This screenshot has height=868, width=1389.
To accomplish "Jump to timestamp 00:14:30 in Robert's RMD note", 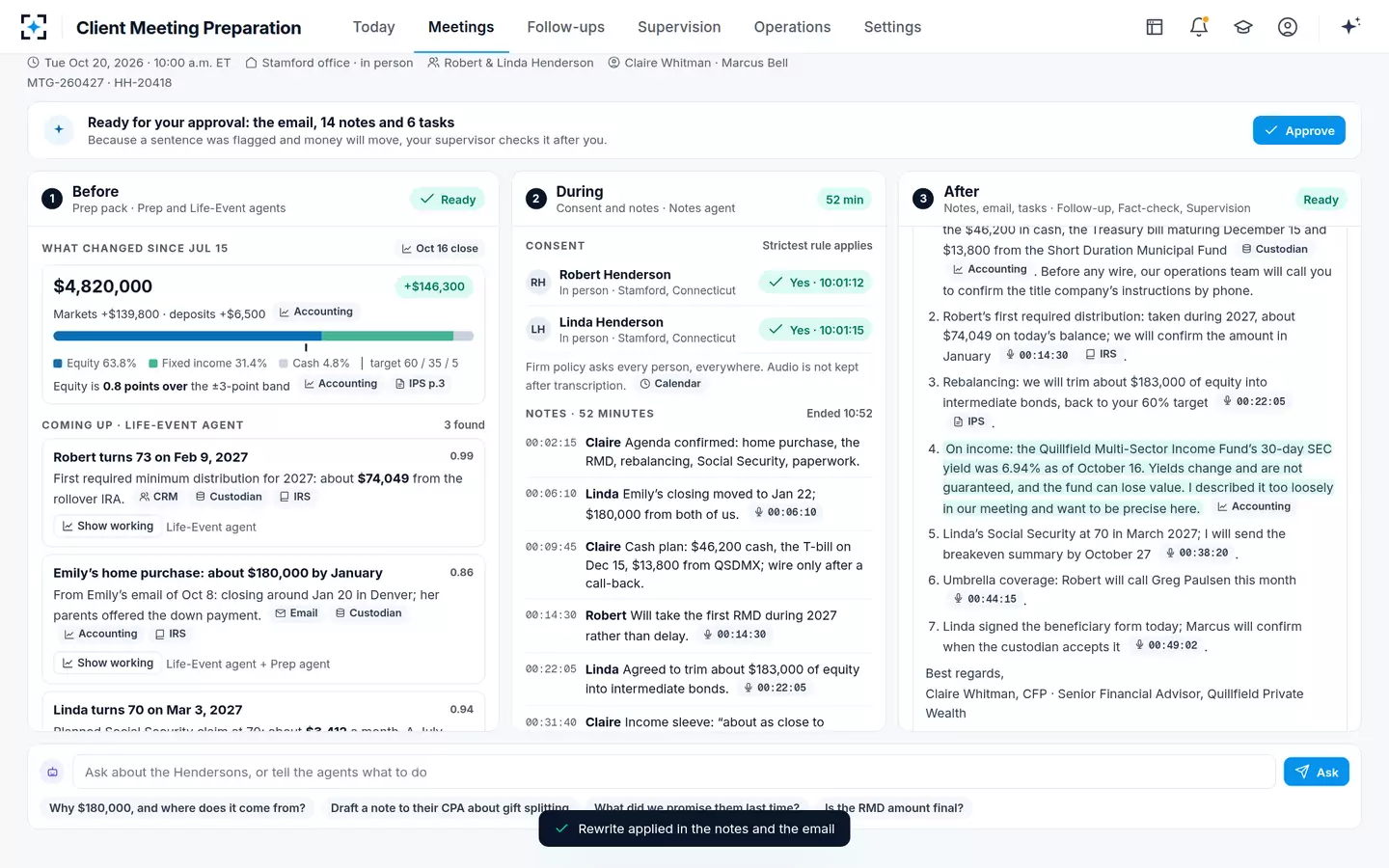I will click(x=735, y=635).
